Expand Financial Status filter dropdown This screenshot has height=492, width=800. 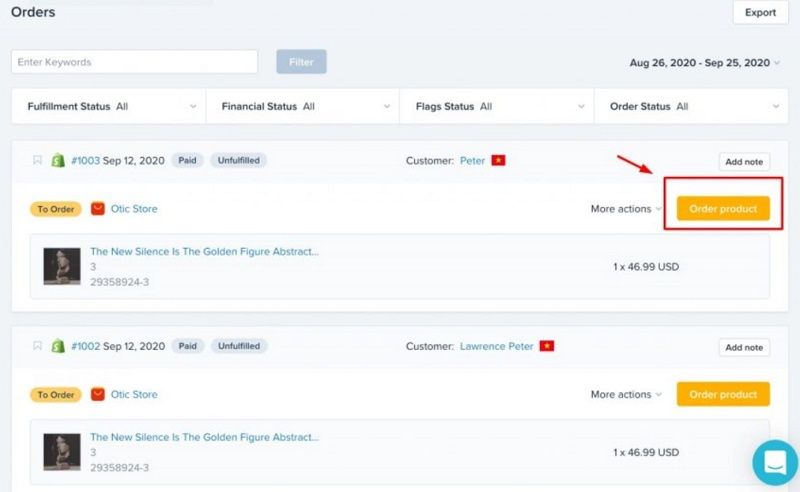(303, 106)
